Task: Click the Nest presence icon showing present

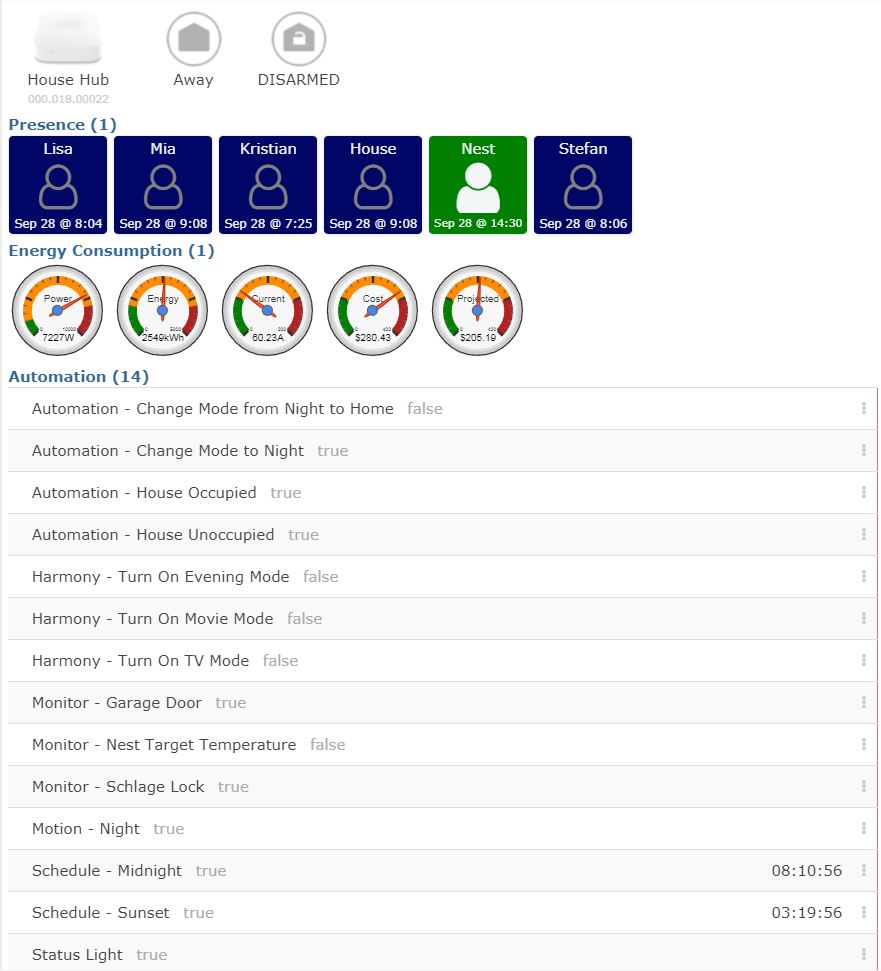Action: (x=477, y=185)
